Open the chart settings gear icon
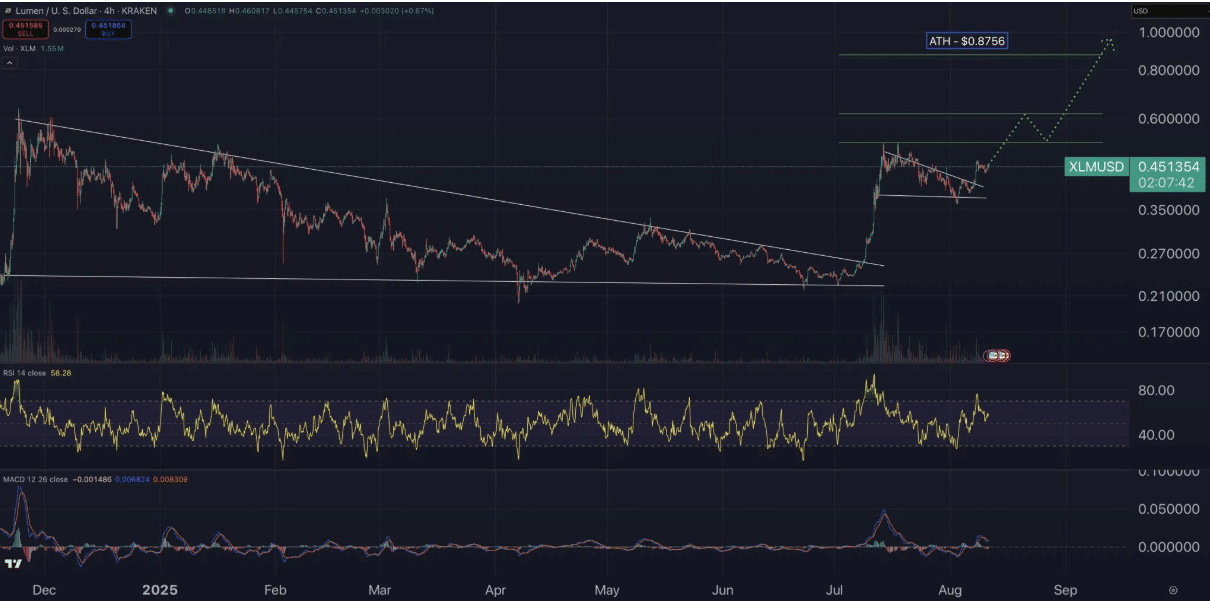The width and height of the screenshot is (1210, 601). tap(1173, 590)
